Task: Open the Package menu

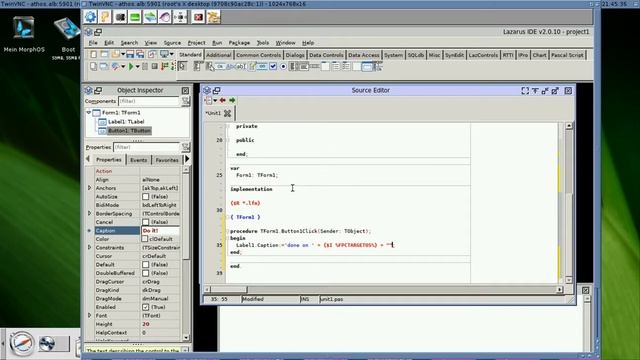Action: (239, 43)
